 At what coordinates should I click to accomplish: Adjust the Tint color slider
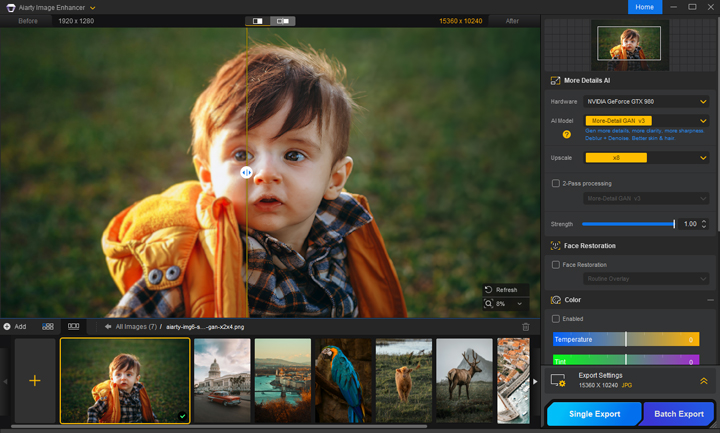[x=626, y=360]
